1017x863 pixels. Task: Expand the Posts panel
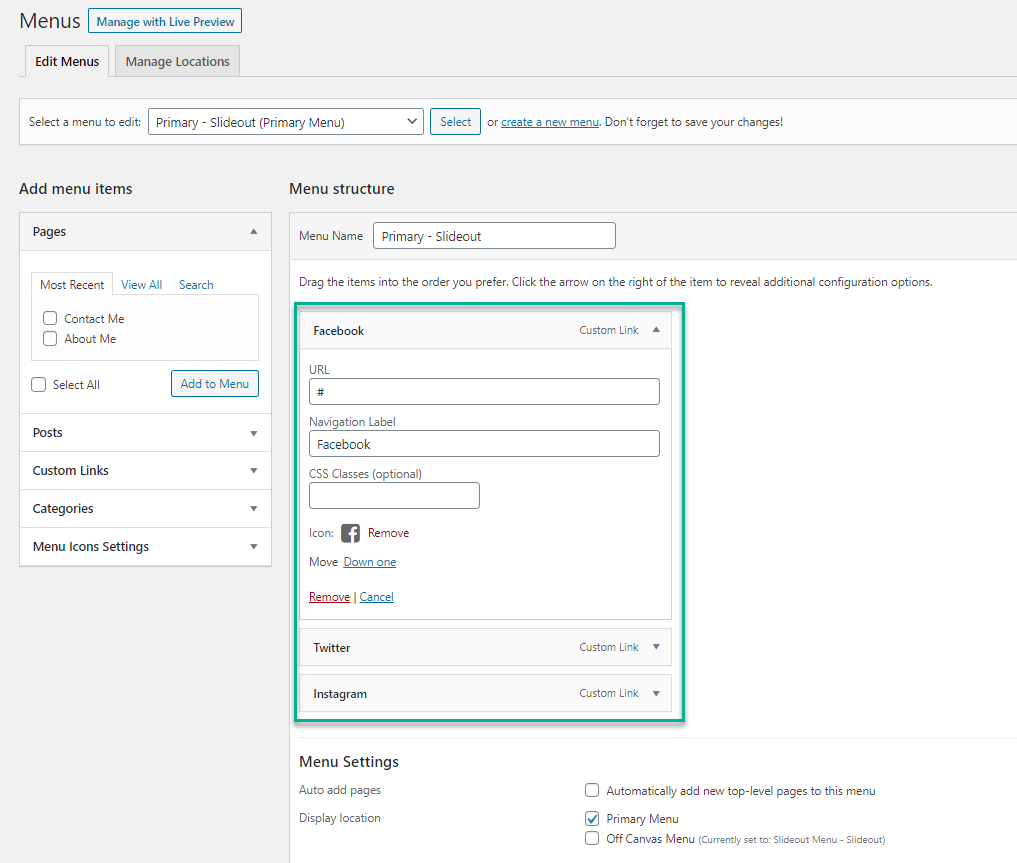(254, 433)
